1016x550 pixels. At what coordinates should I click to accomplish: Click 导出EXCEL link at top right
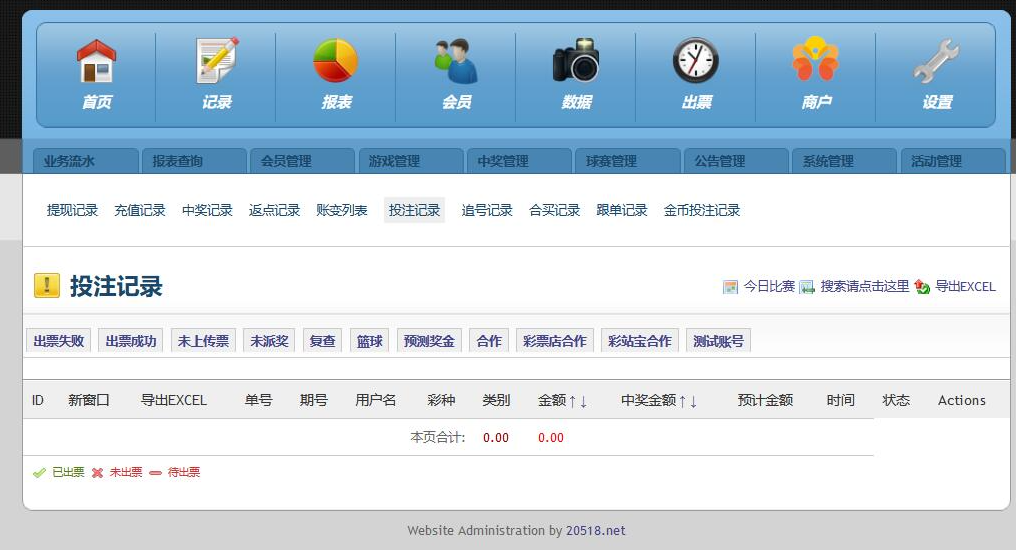(965, 286)
